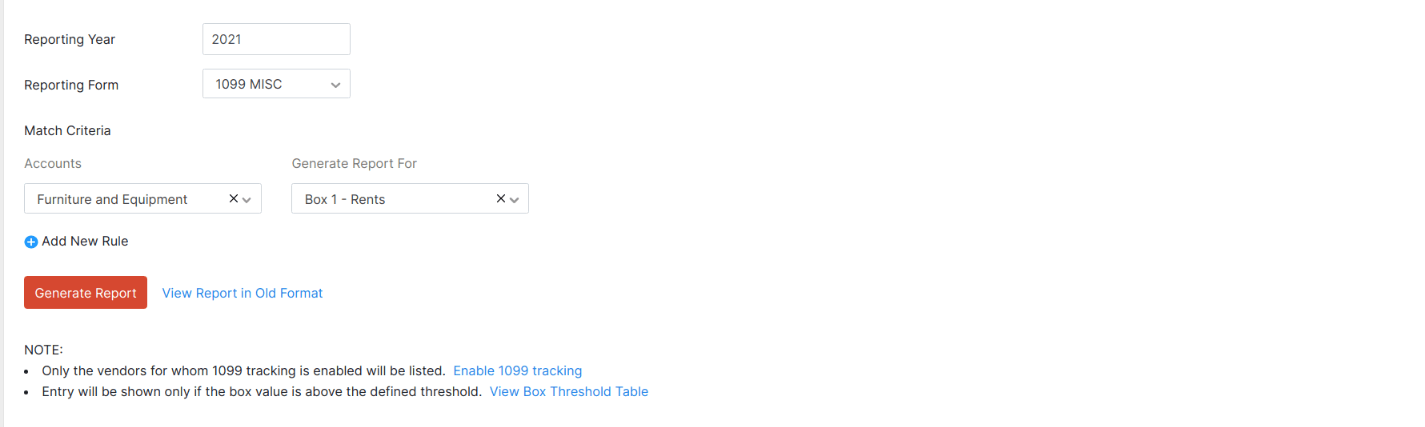Follow the Enable 1099 tracking link
Screen dimensions: 1425x427
tap(517, 370)
